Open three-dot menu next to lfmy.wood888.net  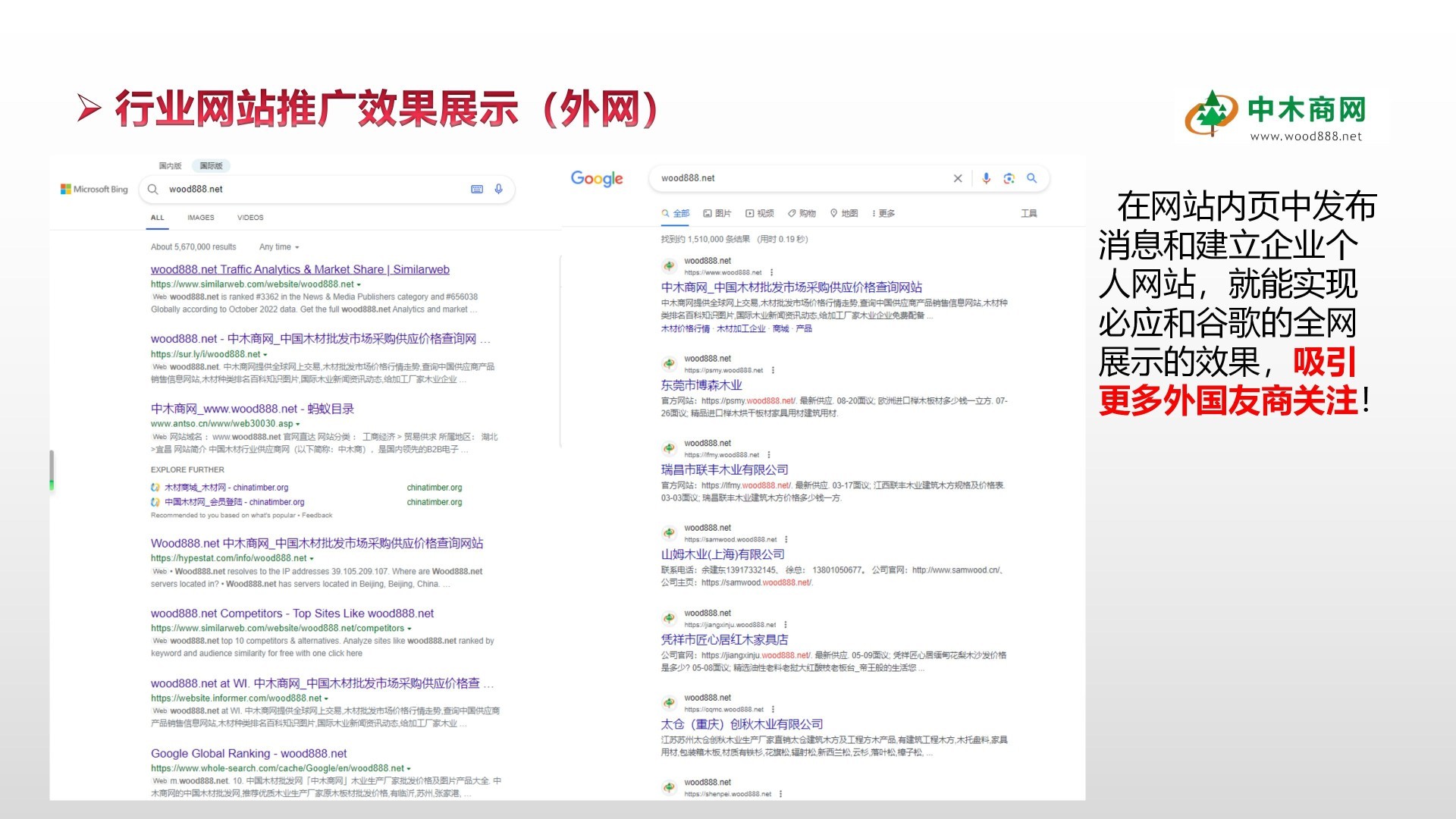(x=768, y=455)
